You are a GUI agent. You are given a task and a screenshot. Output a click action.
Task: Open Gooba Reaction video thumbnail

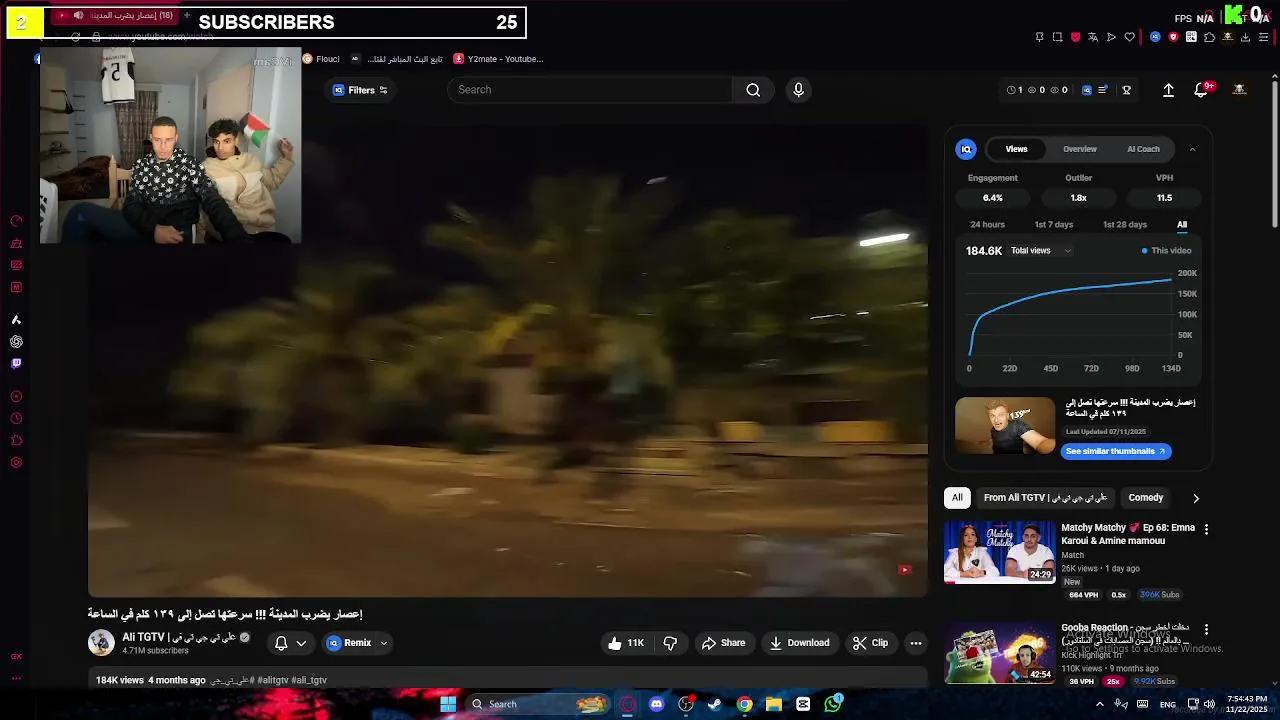pyautogui.click(x=999, y=653)
